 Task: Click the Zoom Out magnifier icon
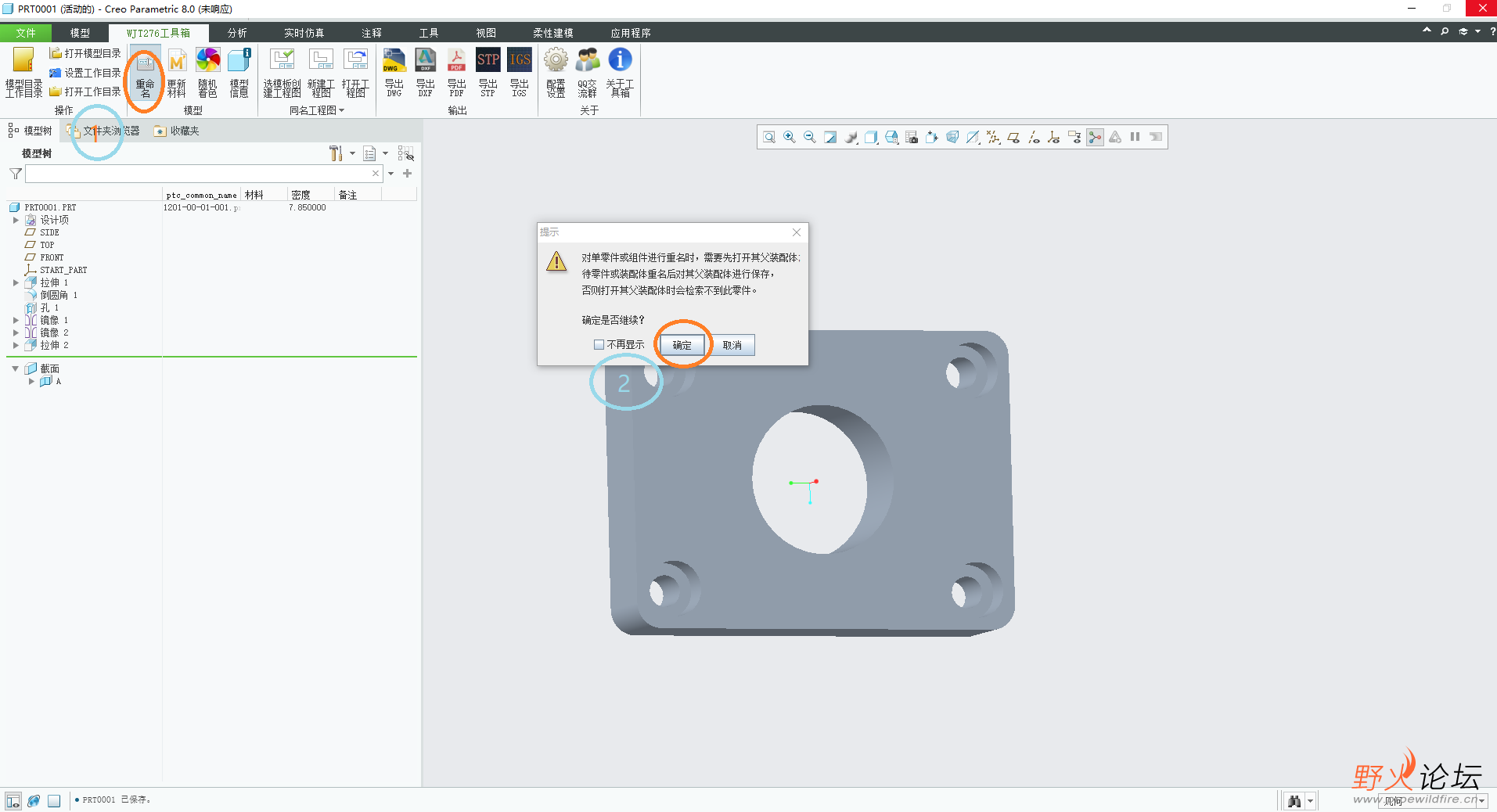point(810,137)
